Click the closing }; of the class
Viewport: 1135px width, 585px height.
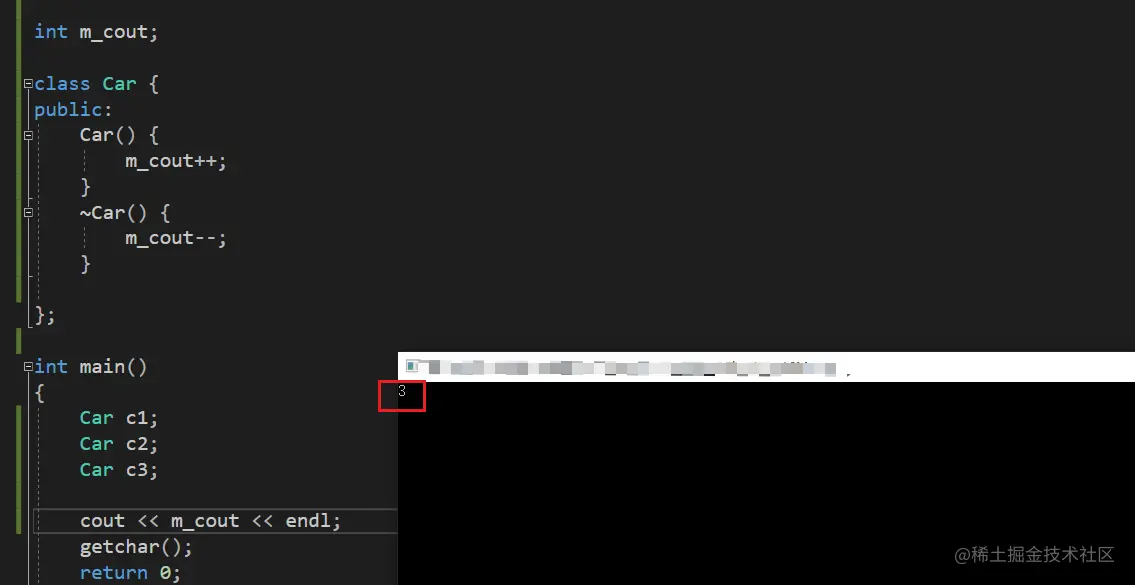coord(45,316)
